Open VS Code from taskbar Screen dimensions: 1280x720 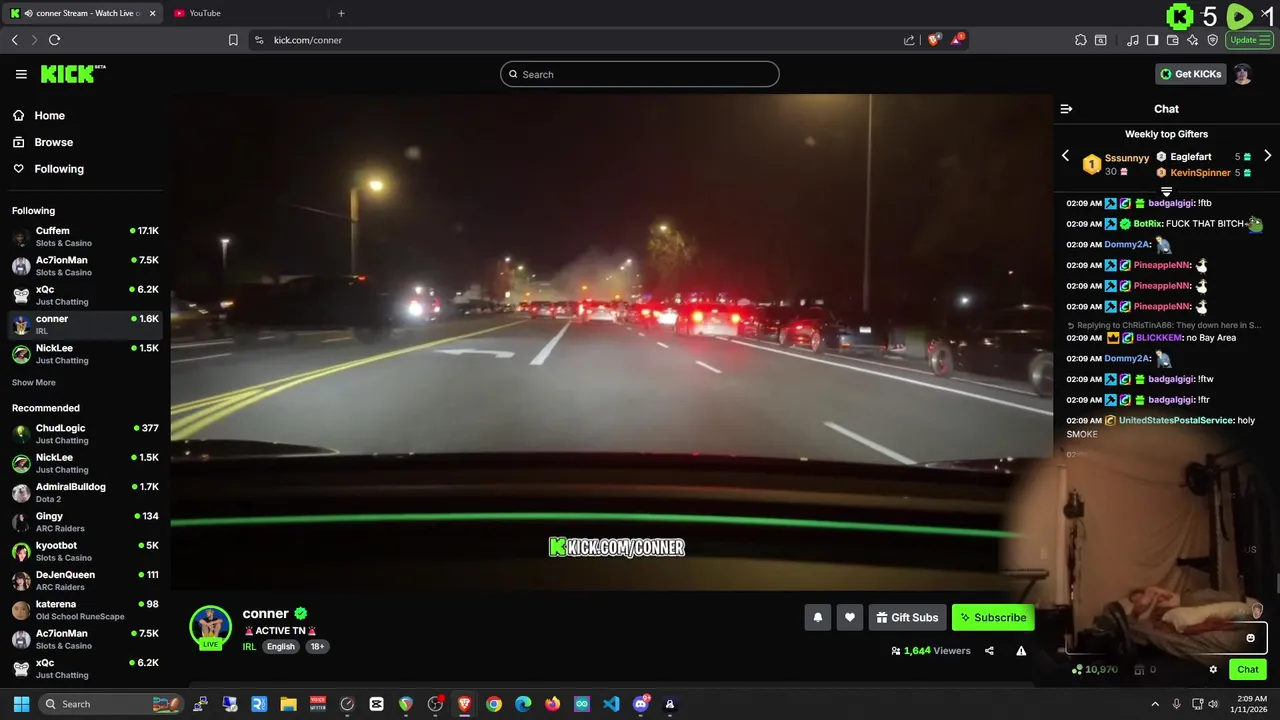click(611, 704)
